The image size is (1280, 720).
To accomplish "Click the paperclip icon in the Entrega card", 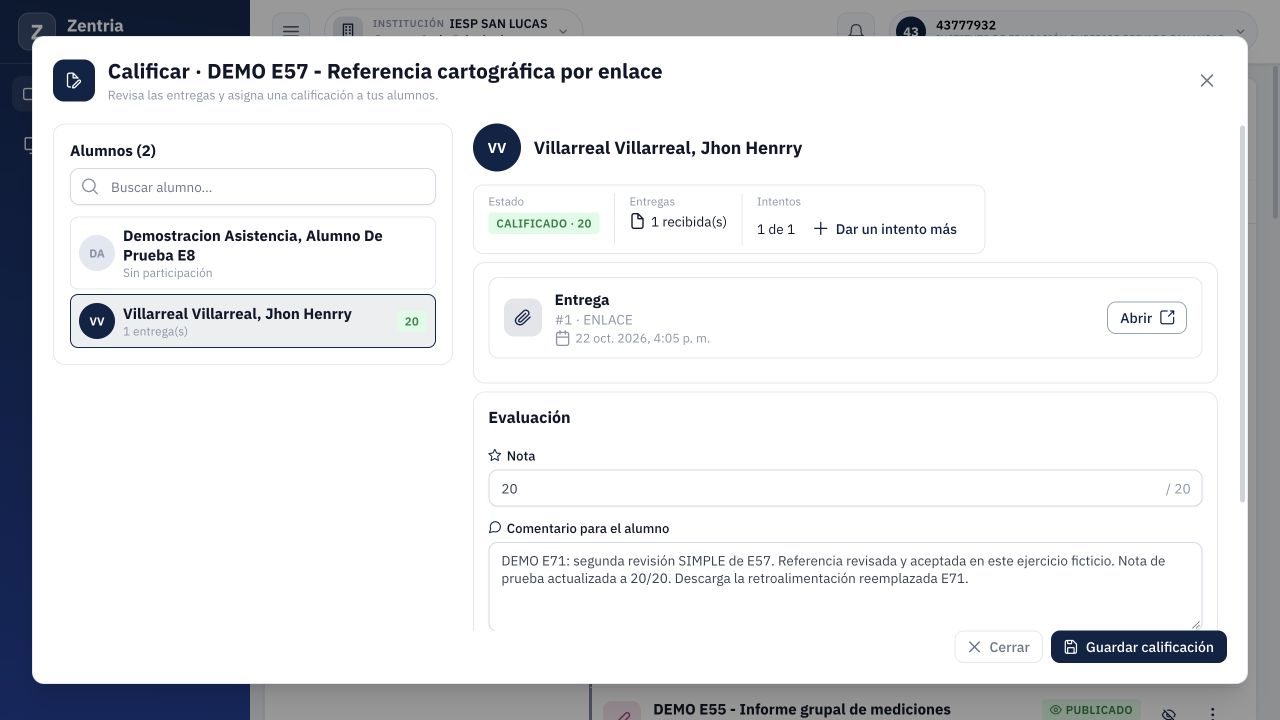I will pos(523,318).
